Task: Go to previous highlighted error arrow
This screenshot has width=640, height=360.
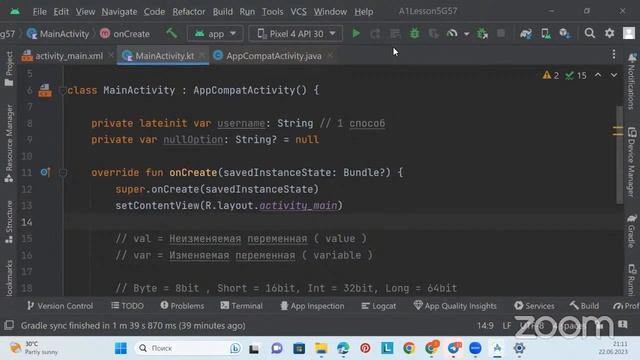Action: point(598,75)
